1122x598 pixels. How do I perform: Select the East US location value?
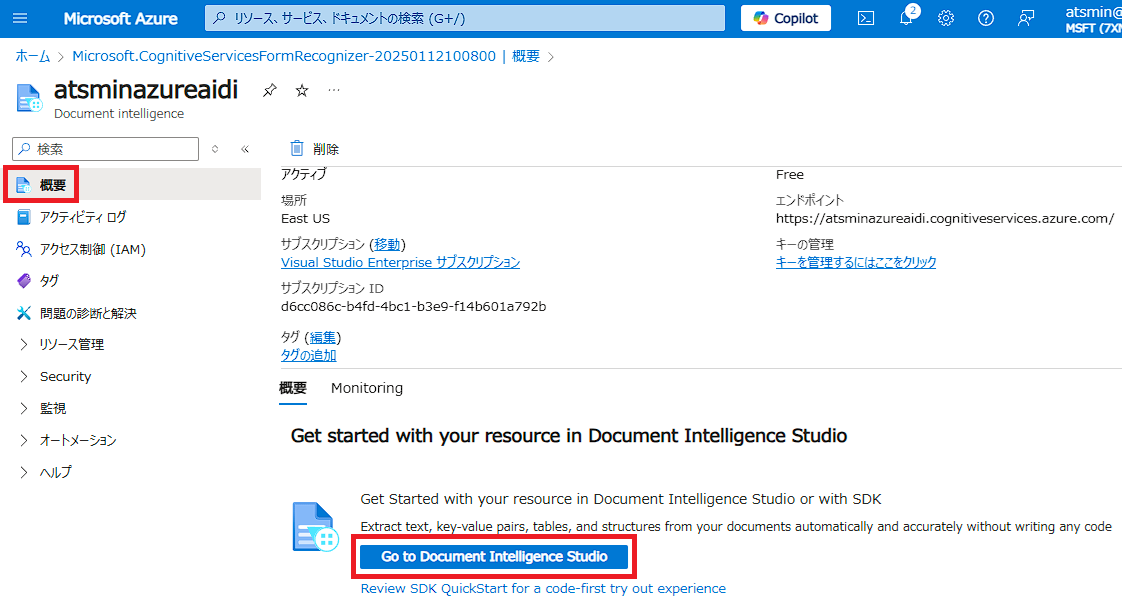pos(306,218)
